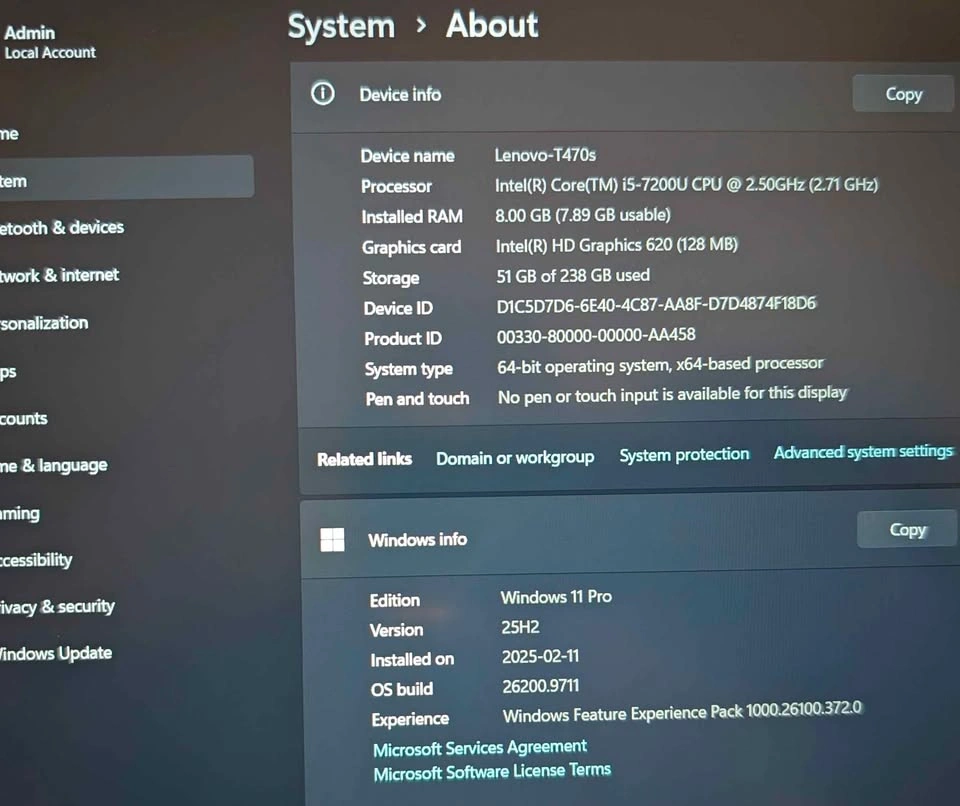
Task: Click the Installed on date 2025-02-11
Action: tap(541, 656)
